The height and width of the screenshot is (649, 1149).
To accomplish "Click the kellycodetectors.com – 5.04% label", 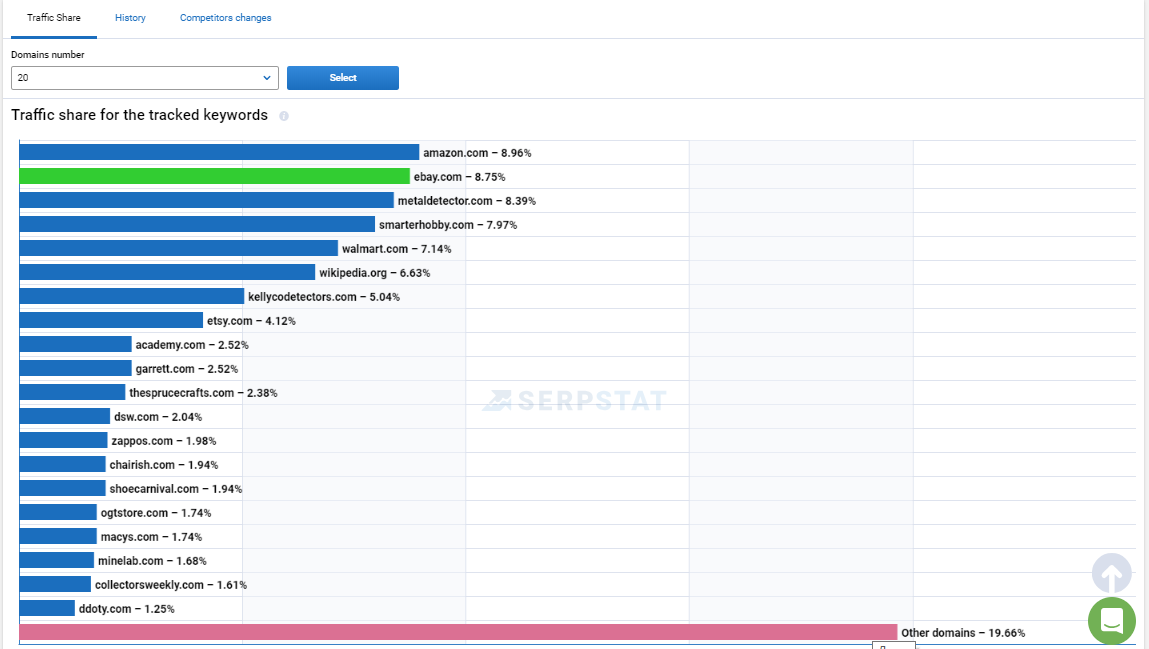I will [324, 297].
